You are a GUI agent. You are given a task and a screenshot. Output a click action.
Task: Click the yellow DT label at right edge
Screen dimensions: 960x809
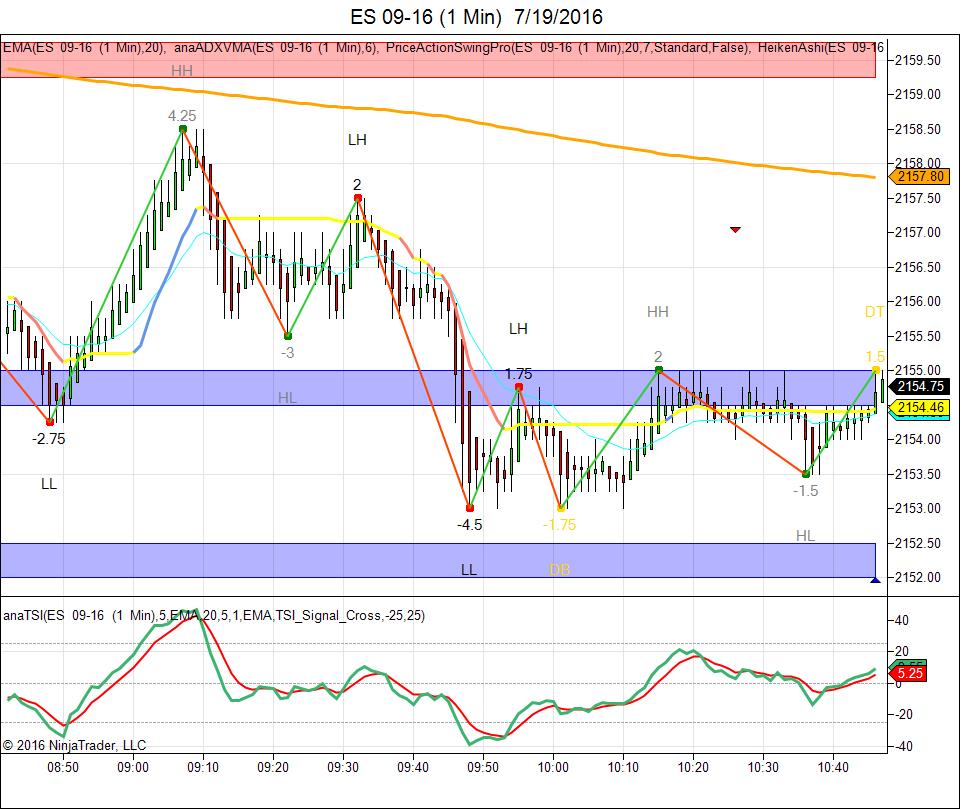pos(874,312)
